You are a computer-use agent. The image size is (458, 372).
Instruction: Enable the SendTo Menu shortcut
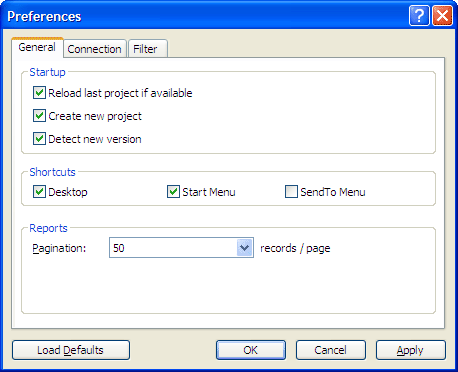291,192
